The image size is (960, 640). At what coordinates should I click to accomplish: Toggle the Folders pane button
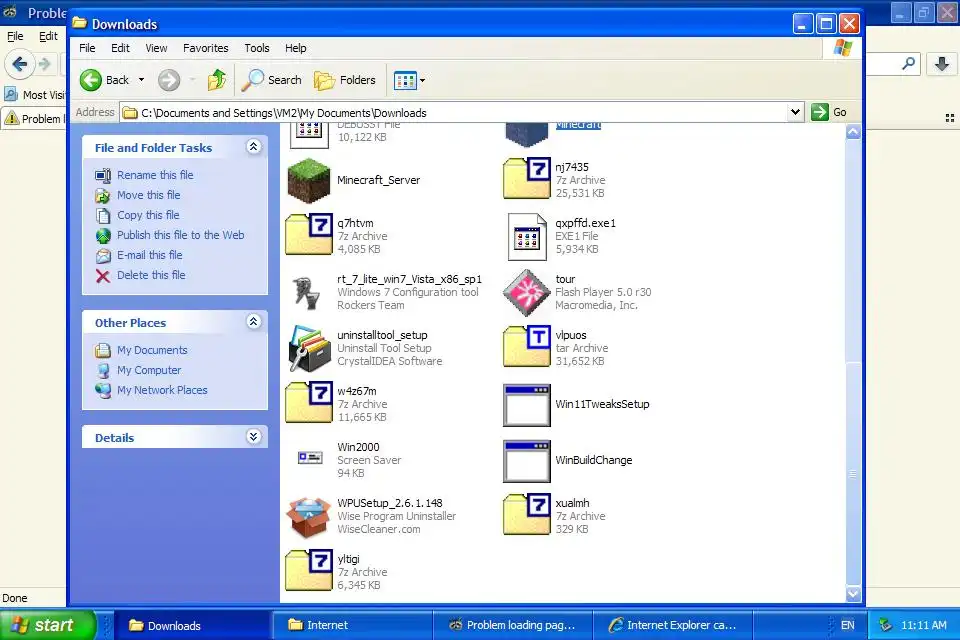point(345,80)
